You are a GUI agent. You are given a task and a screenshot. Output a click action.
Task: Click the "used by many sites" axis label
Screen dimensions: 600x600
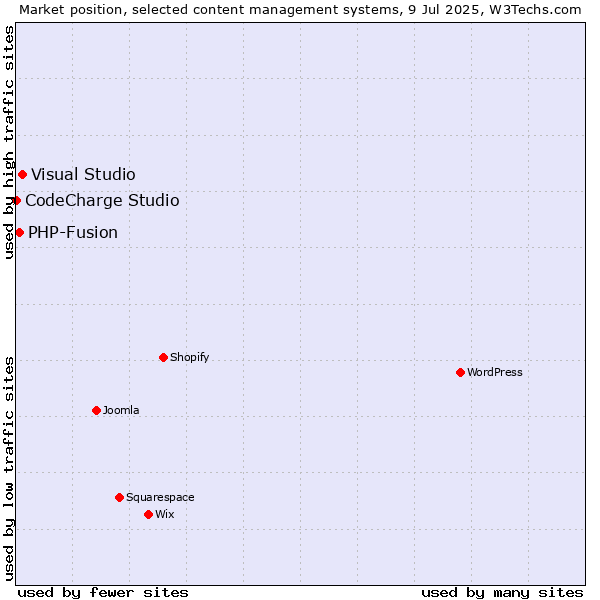click(x=502, y=593)
